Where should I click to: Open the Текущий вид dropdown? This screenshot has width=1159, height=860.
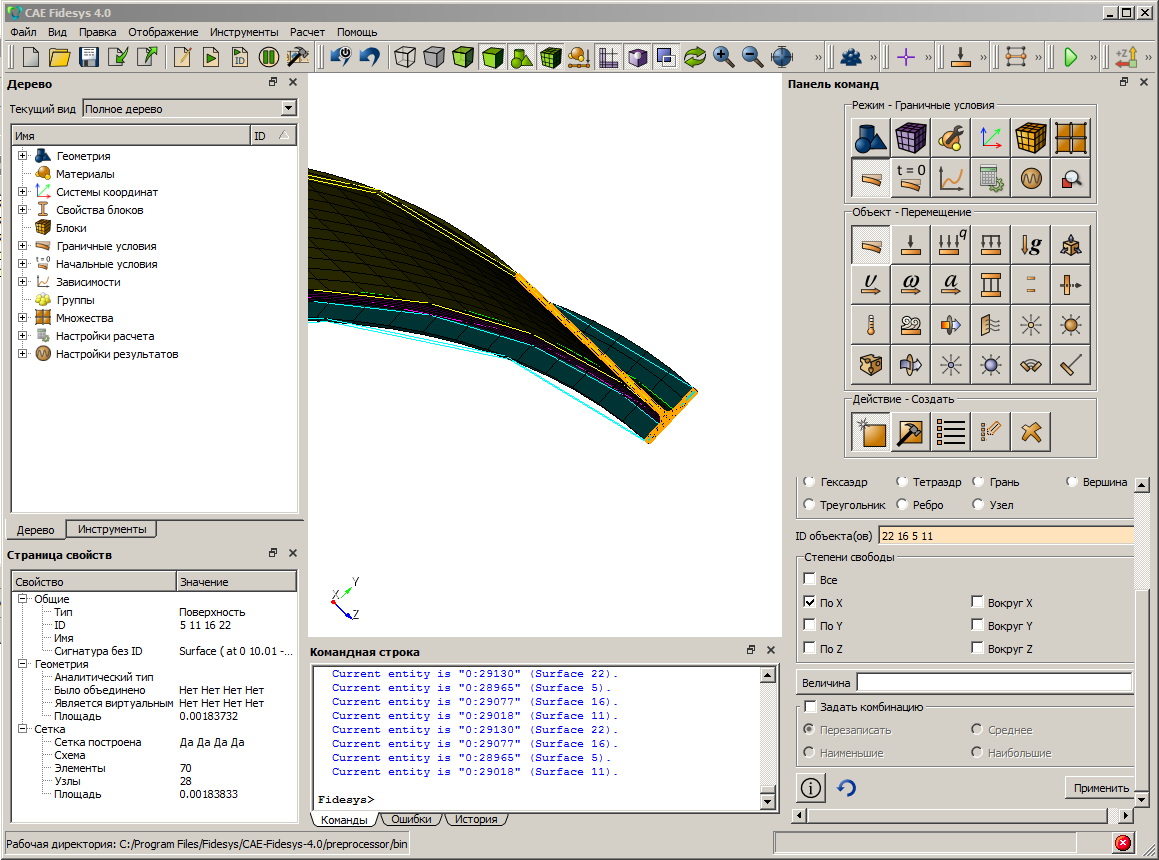288,109
